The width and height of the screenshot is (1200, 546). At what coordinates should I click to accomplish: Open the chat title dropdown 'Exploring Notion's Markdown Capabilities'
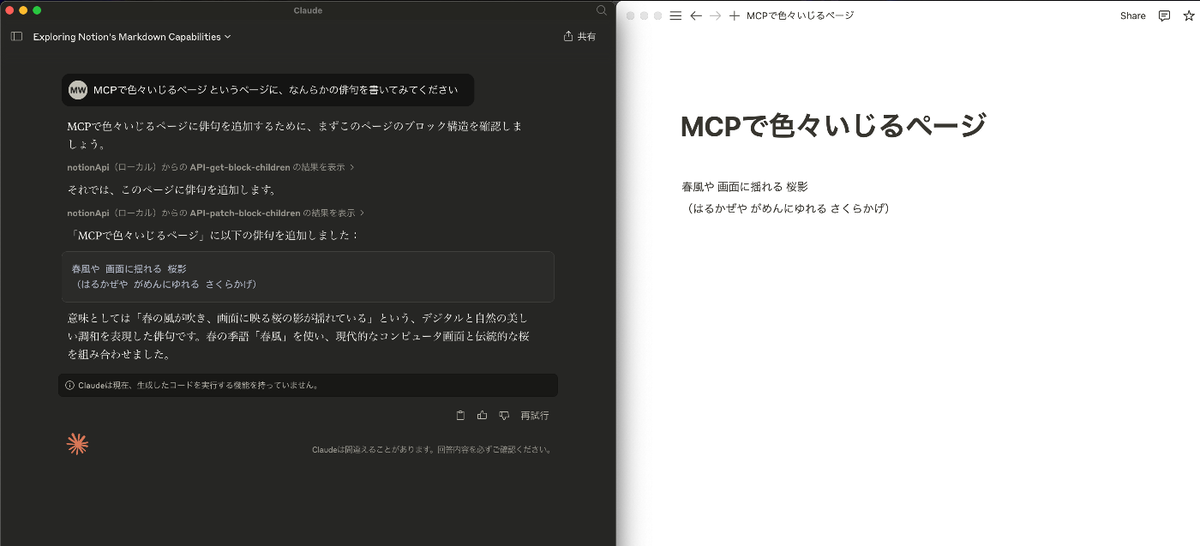point(132,36)
